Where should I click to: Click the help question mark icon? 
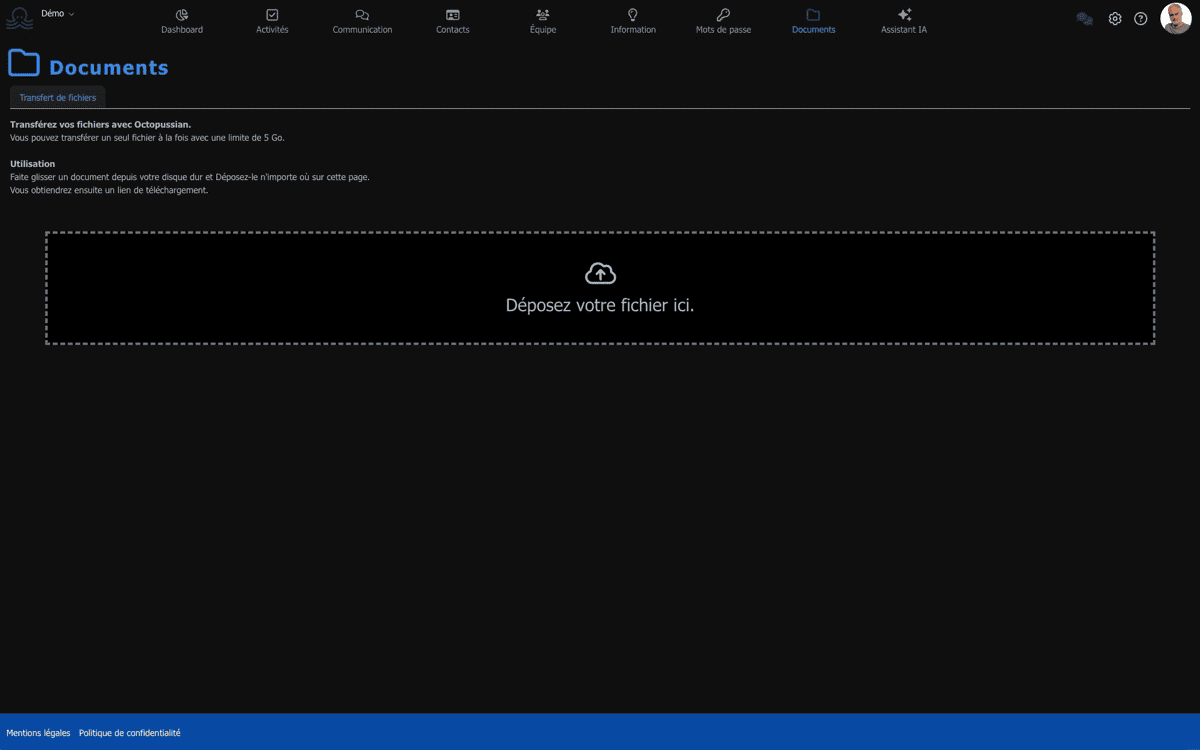tap(1141, 19)
